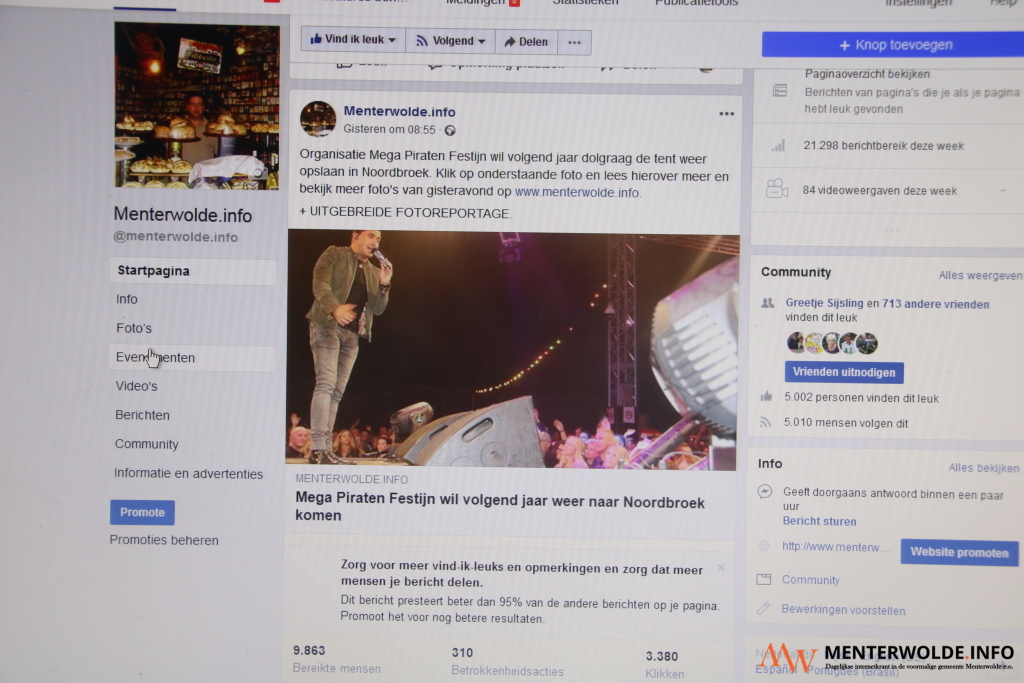
Task: Click the Knop toevoegen button
Action: click(893, 45)
